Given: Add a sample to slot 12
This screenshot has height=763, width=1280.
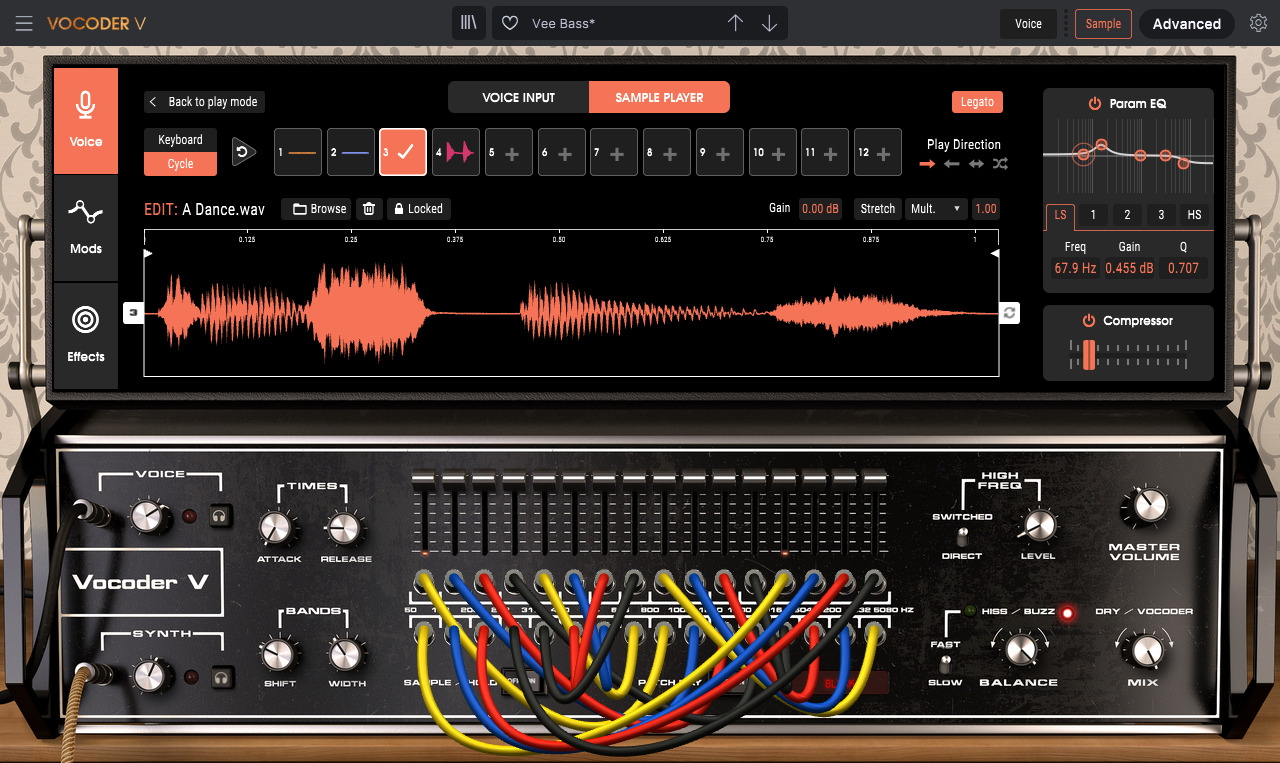Looking at the screenshot, I should pos(878,153).
